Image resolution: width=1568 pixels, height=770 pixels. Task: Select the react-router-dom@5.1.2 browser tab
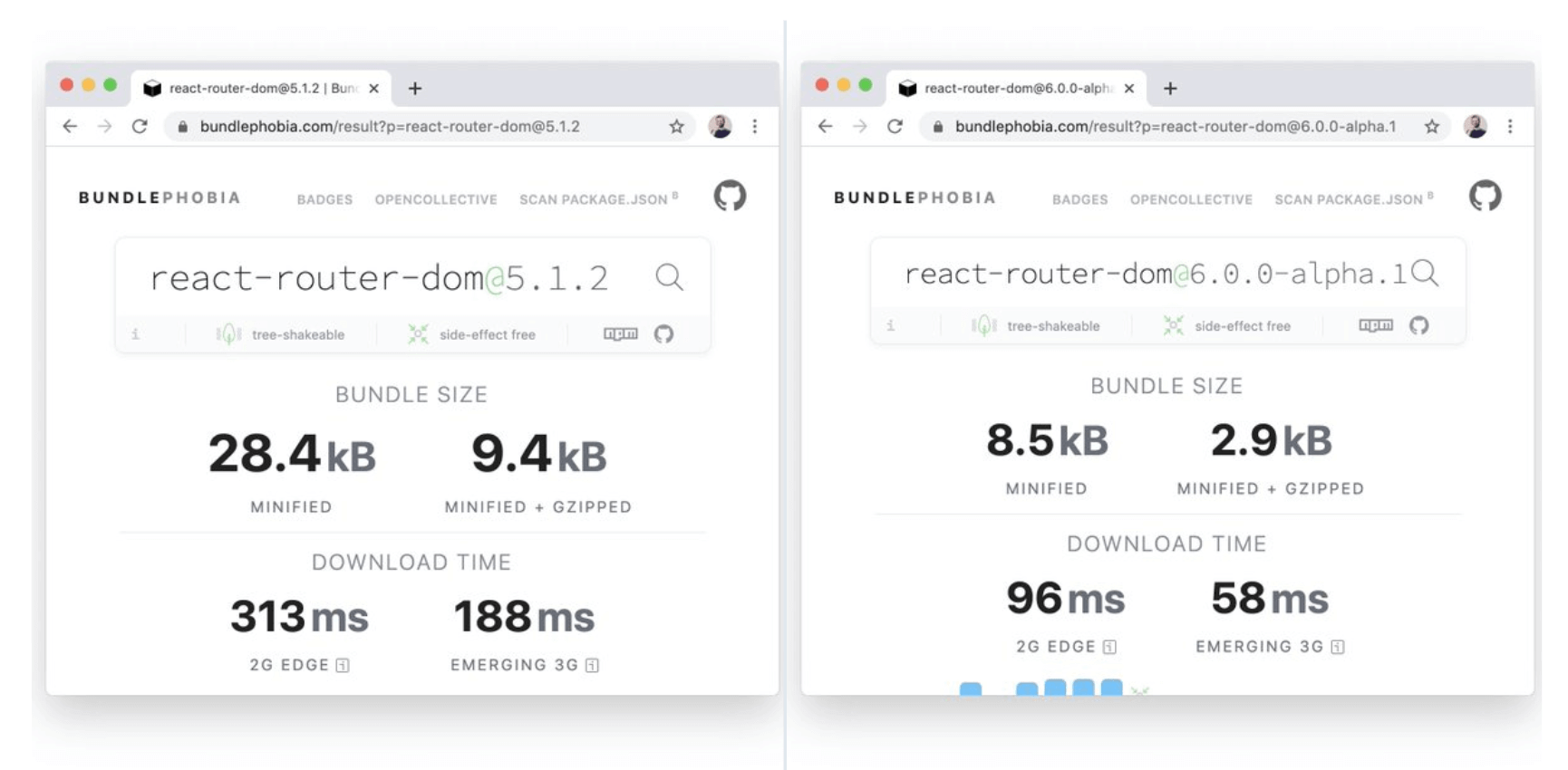coord(261,88)
